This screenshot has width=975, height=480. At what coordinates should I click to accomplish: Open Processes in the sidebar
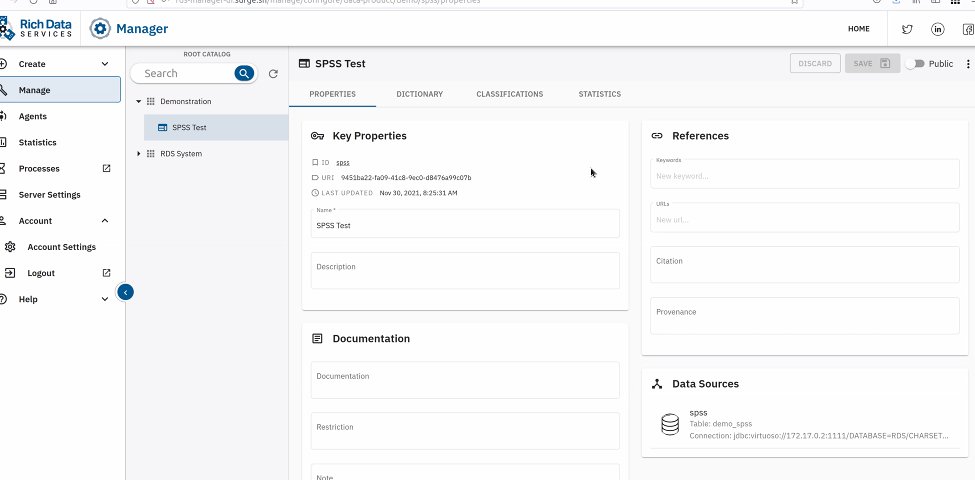click(x=60, y=168)
